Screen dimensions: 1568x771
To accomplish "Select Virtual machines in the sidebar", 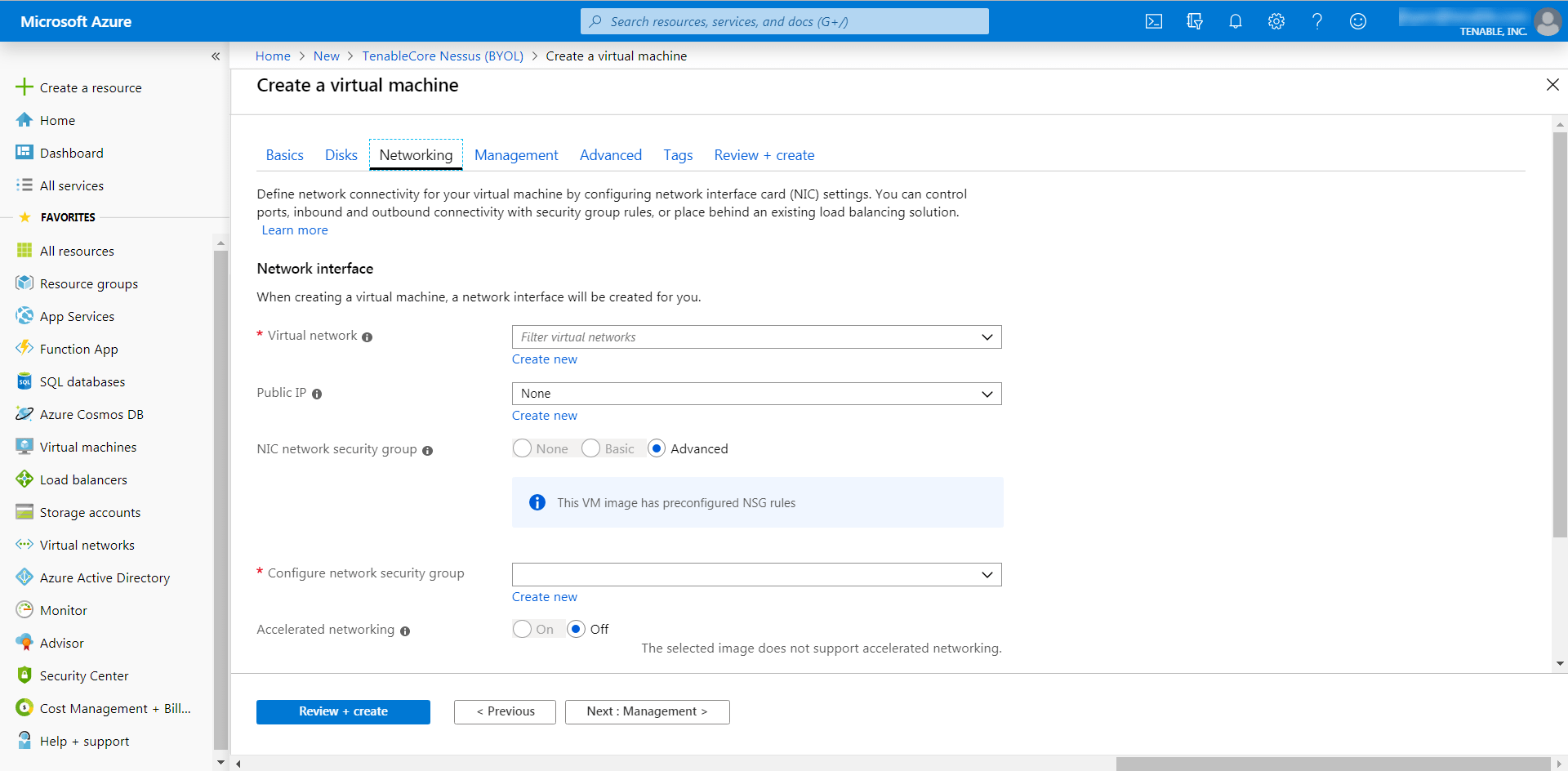I will click(87, 447).
